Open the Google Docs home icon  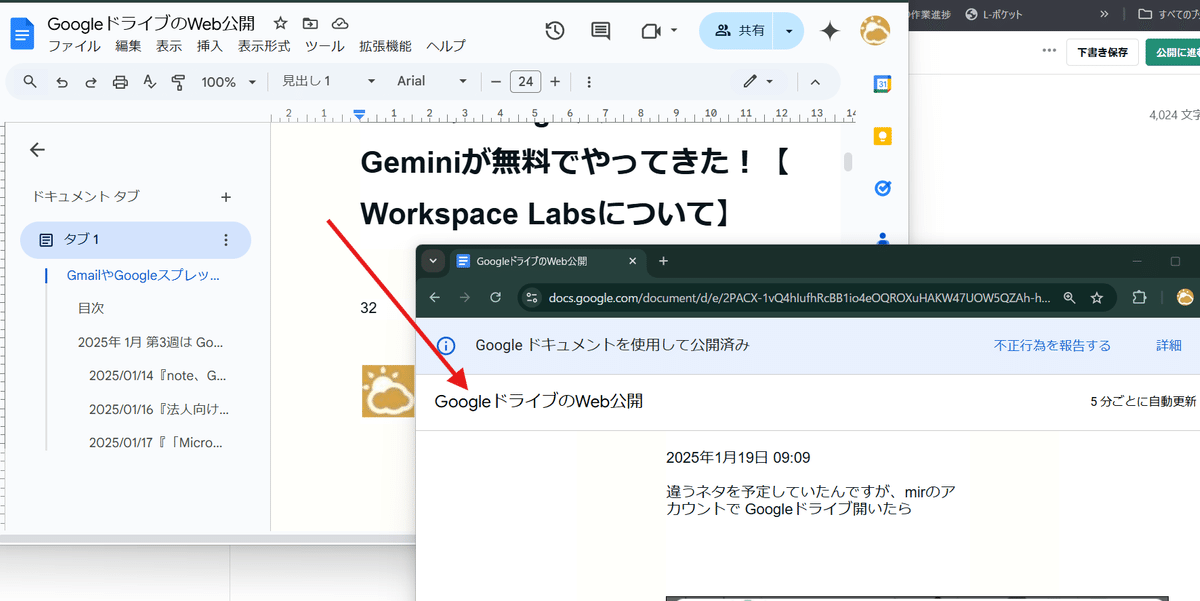22,33
